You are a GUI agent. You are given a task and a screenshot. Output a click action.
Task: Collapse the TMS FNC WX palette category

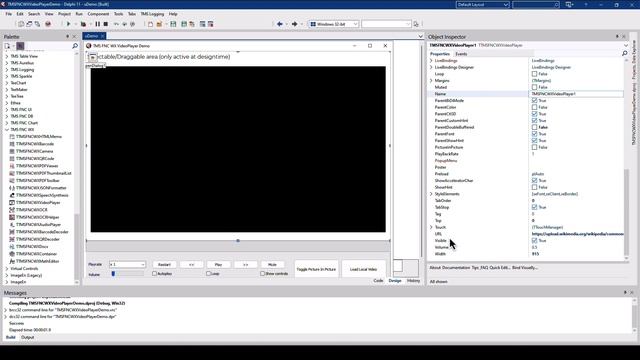pos(7,130)
